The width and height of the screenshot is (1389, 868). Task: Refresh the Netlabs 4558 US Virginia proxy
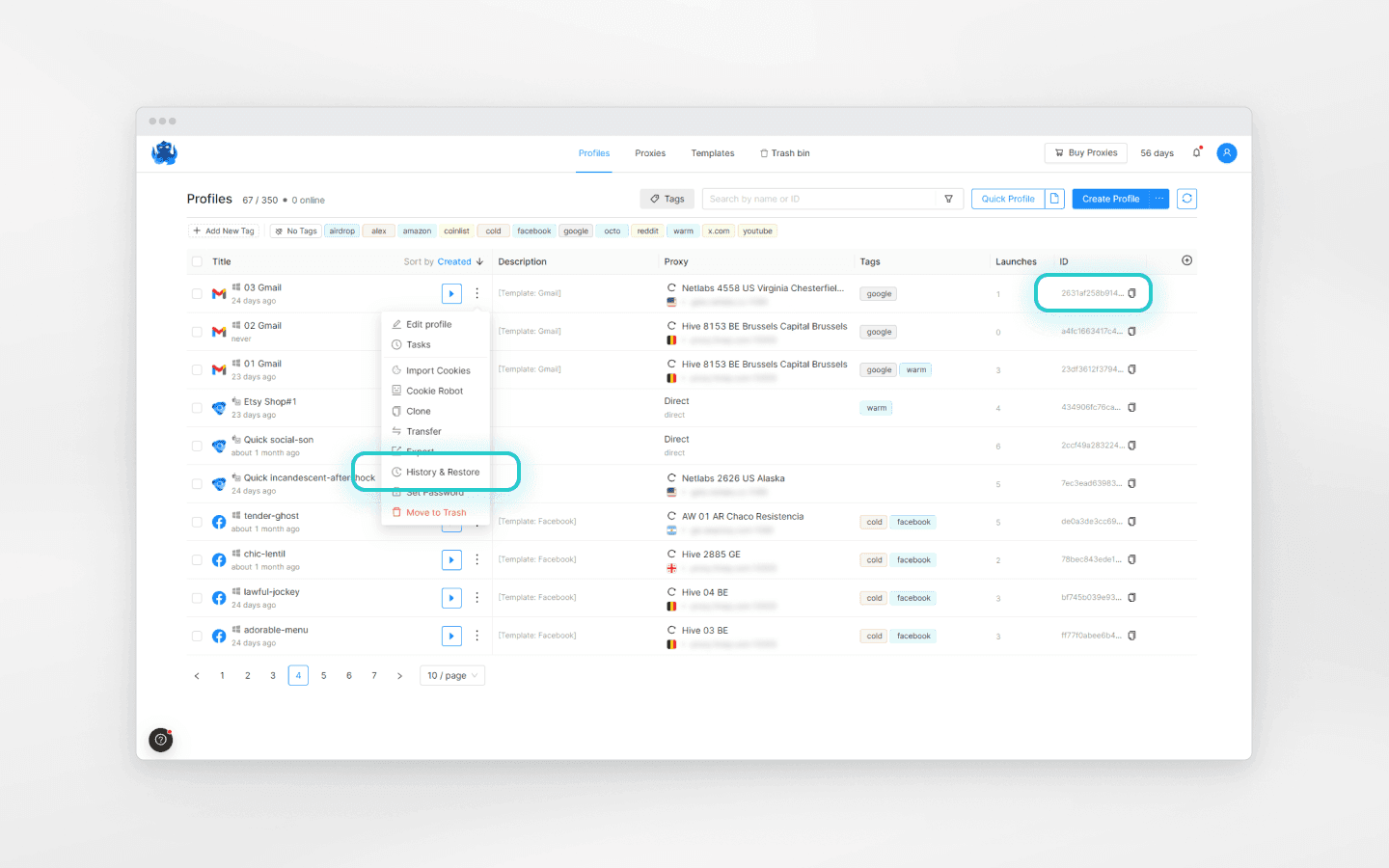[x=671, y=287]
